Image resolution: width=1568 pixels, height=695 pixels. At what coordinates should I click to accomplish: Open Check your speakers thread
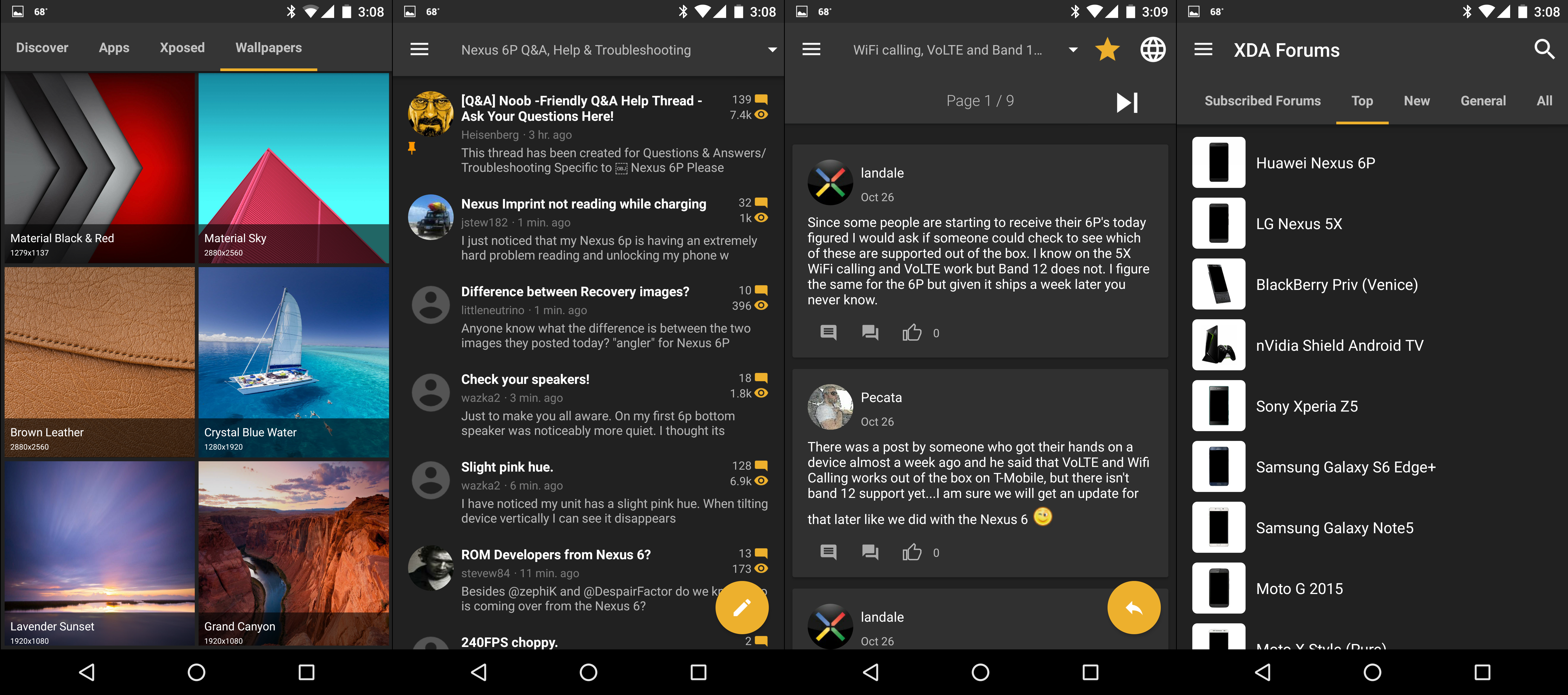pos(588,404)
